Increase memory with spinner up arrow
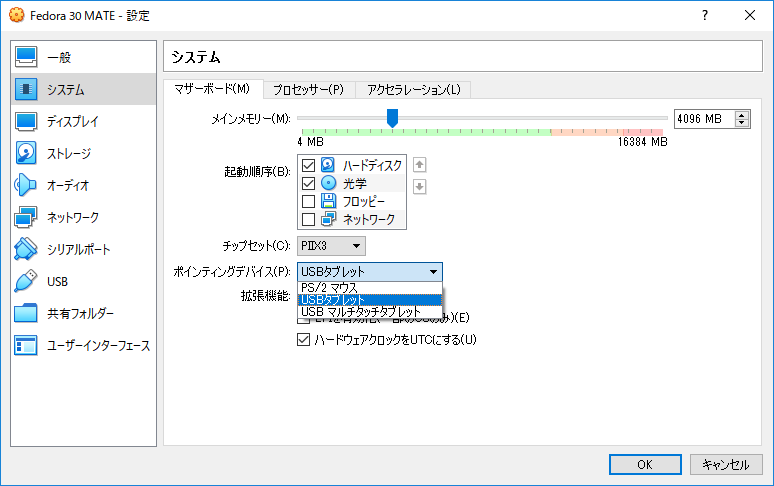 (x=741, y=115)
